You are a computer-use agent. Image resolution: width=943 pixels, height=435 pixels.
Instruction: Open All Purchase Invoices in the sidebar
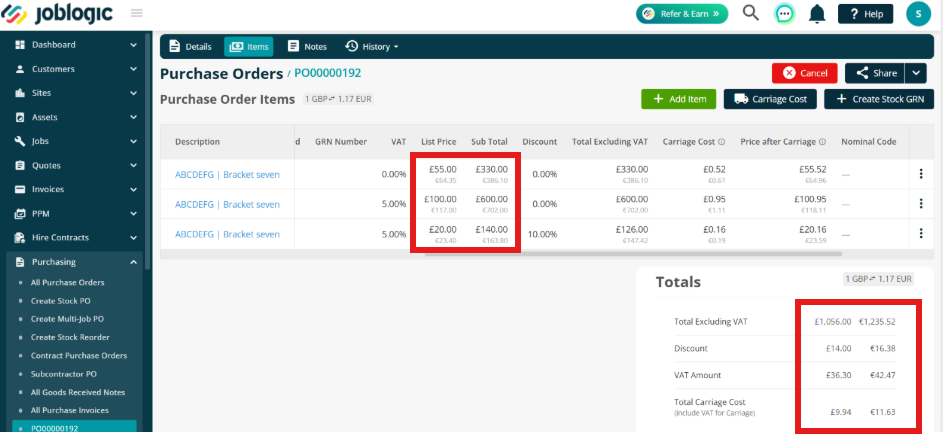70,410
